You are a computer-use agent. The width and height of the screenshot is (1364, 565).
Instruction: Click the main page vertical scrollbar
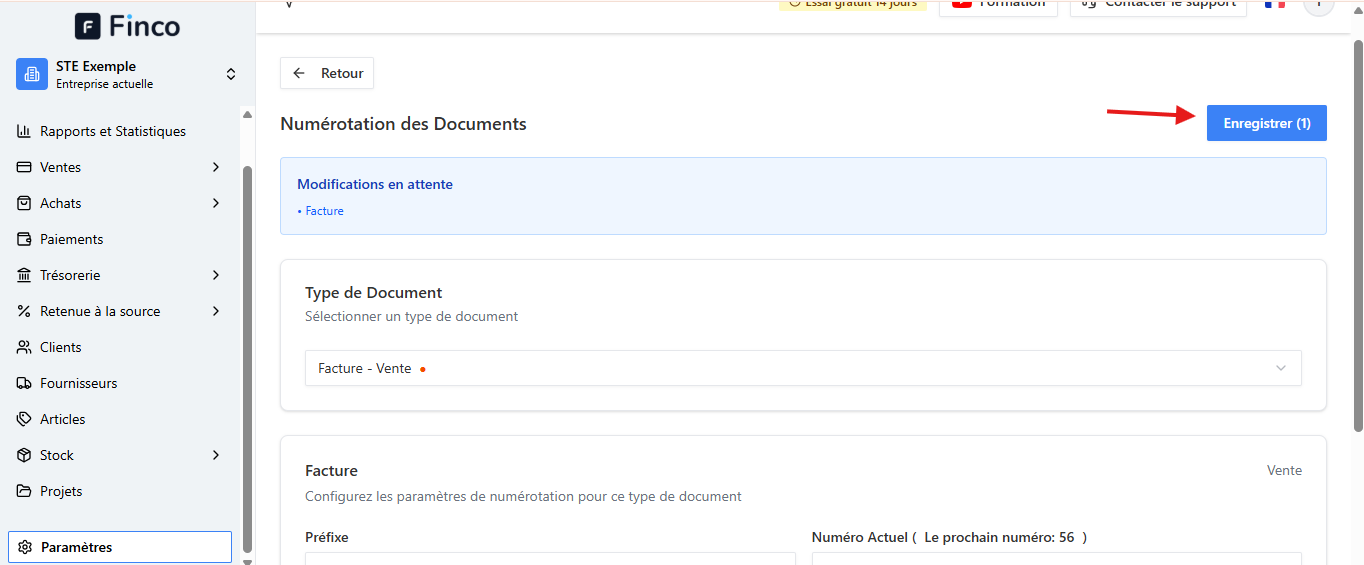1357,235
